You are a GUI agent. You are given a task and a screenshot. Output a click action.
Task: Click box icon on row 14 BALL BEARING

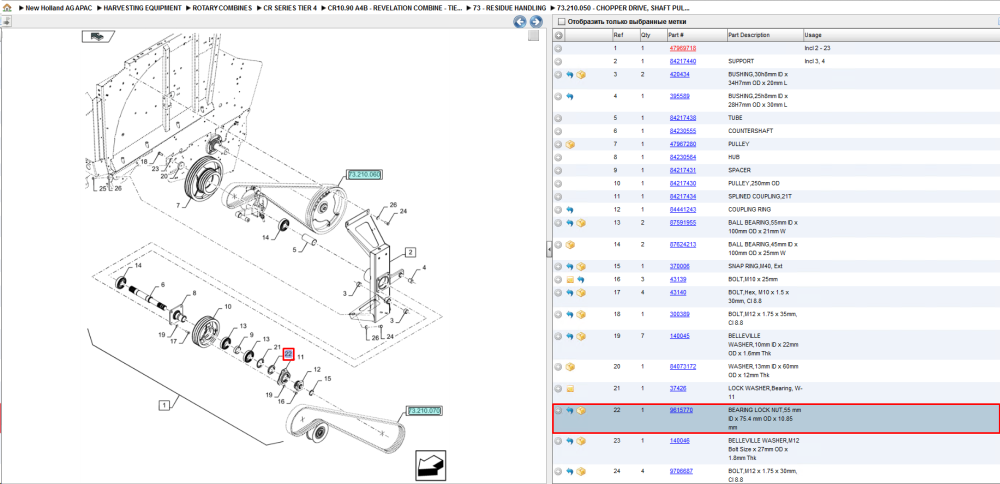point(570,245)
